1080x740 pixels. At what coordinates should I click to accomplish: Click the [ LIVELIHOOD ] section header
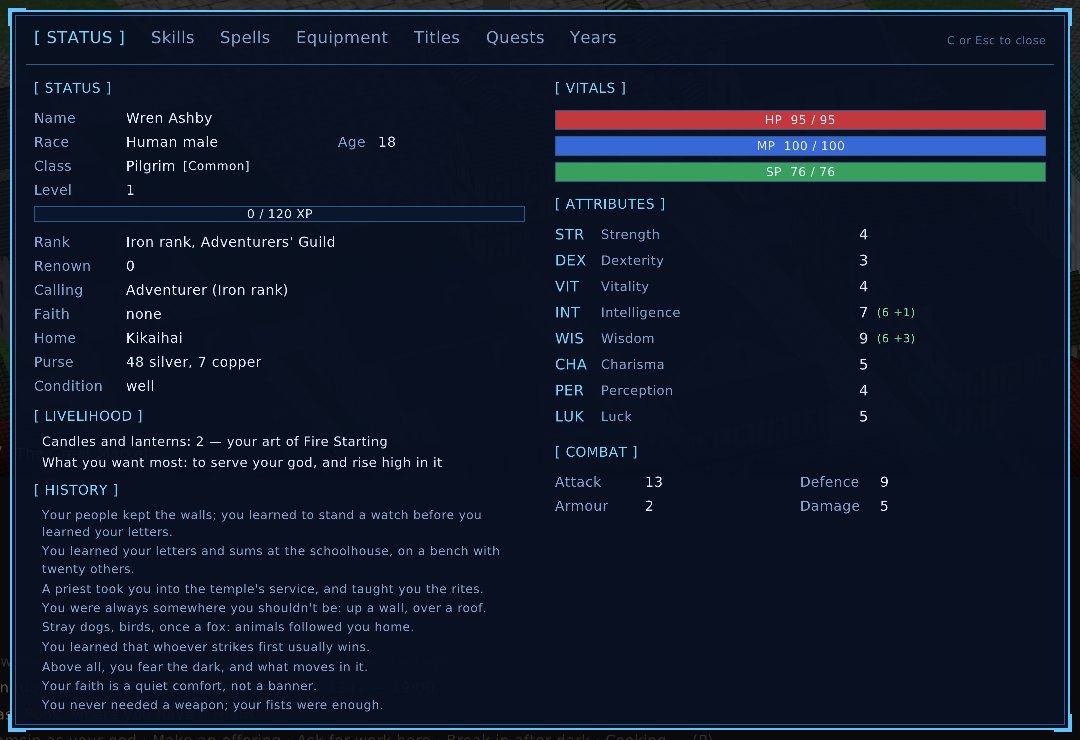pyautogui.click(x=88, y=416)
